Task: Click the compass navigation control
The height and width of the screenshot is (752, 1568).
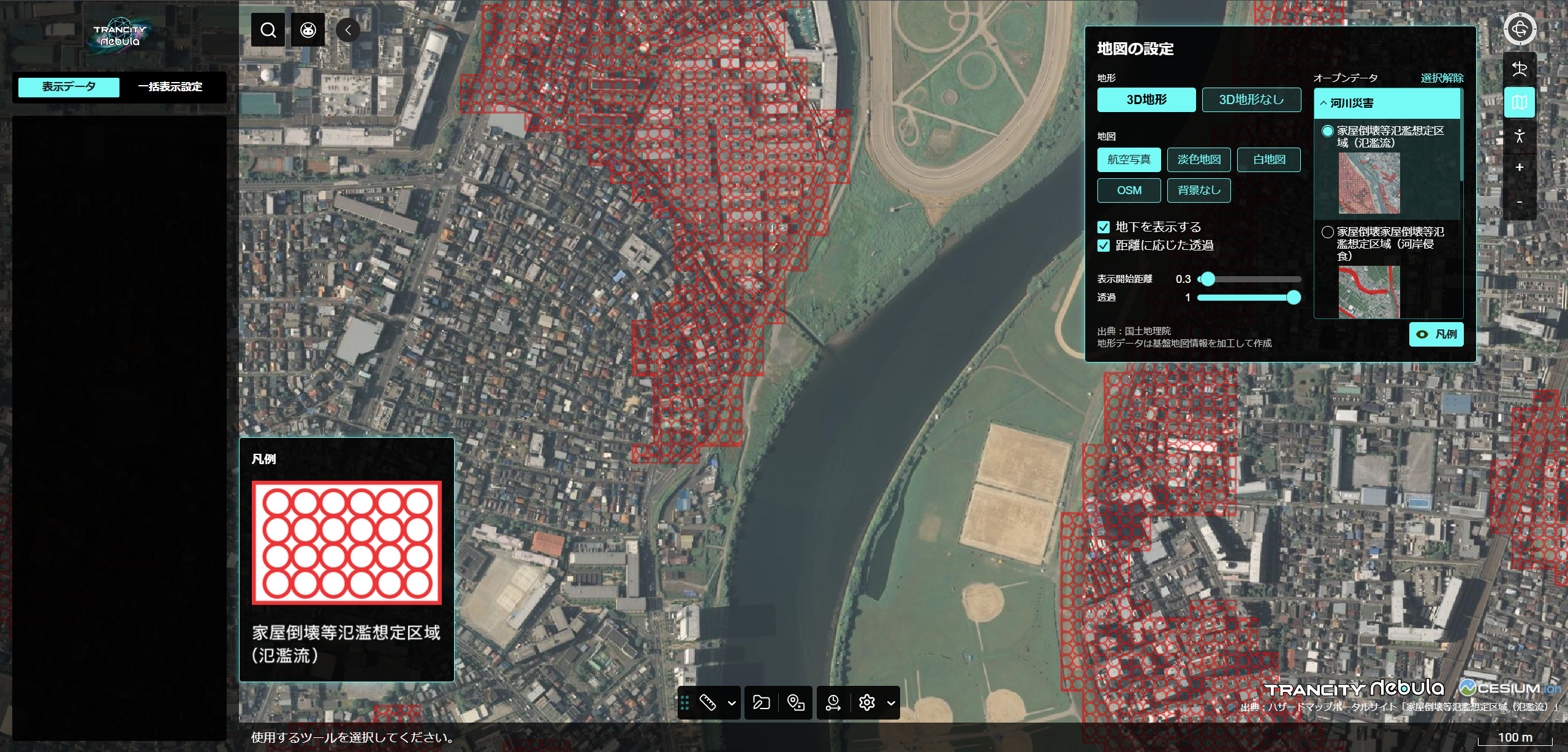Action: tap(1519, 29)
